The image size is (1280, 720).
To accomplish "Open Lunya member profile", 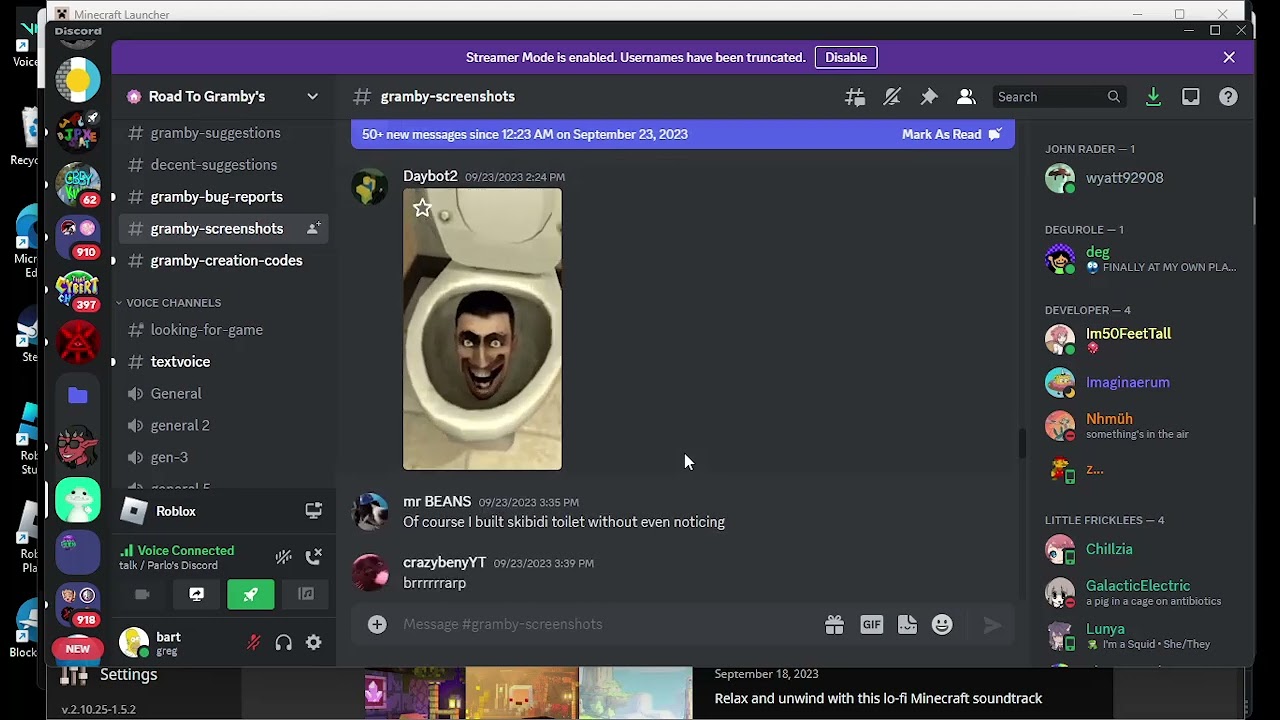I will (x=1142, y=635).
